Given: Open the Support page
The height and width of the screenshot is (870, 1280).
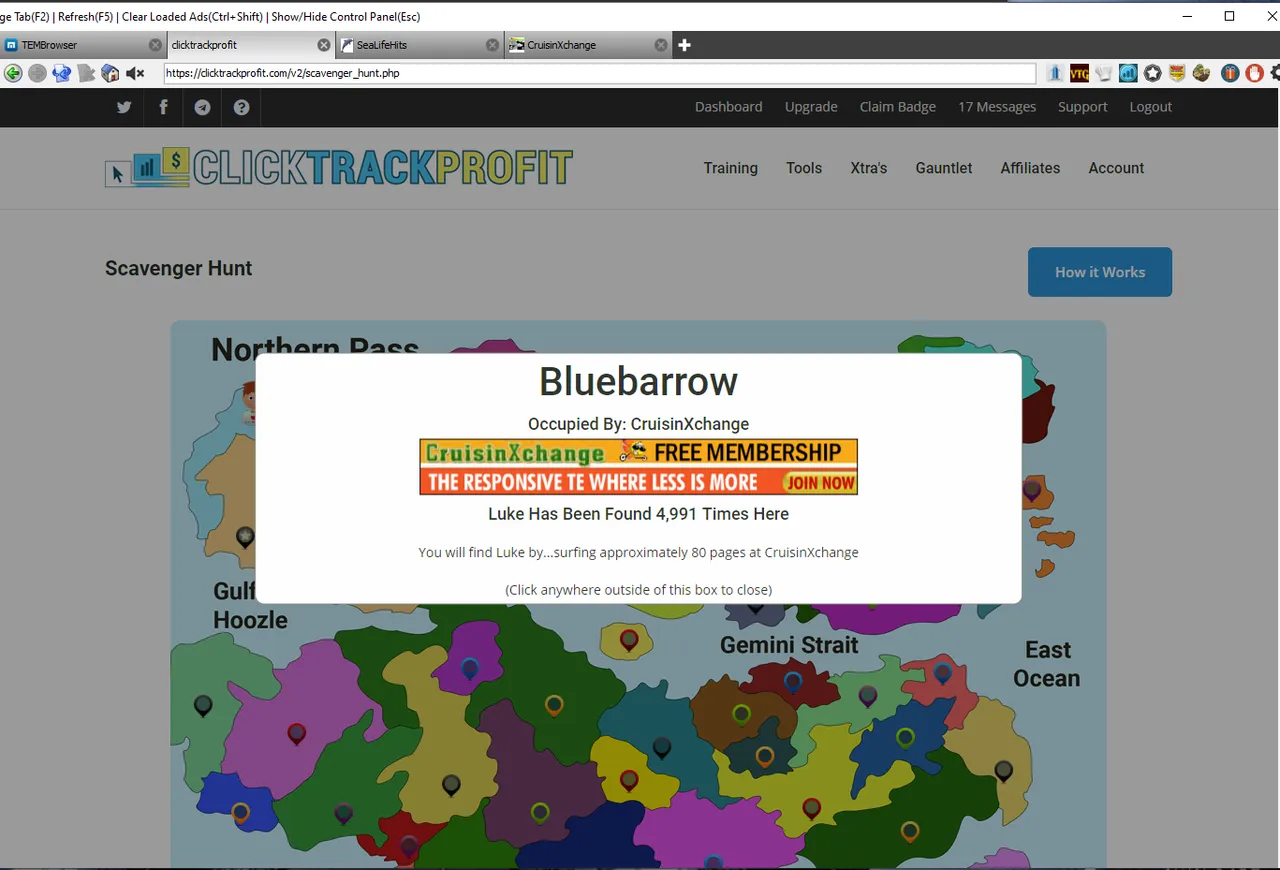Looking at the screenshot, I should coord(1083,107).
